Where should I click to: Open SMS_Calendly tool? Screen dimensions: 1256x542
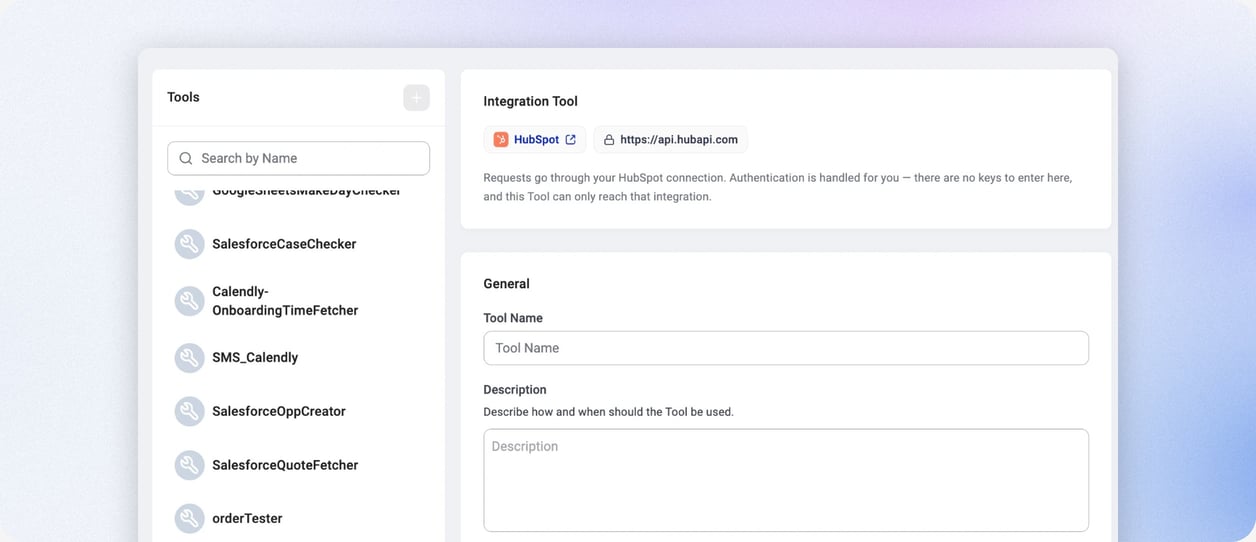pyautogui.click(x=255, y=358)
